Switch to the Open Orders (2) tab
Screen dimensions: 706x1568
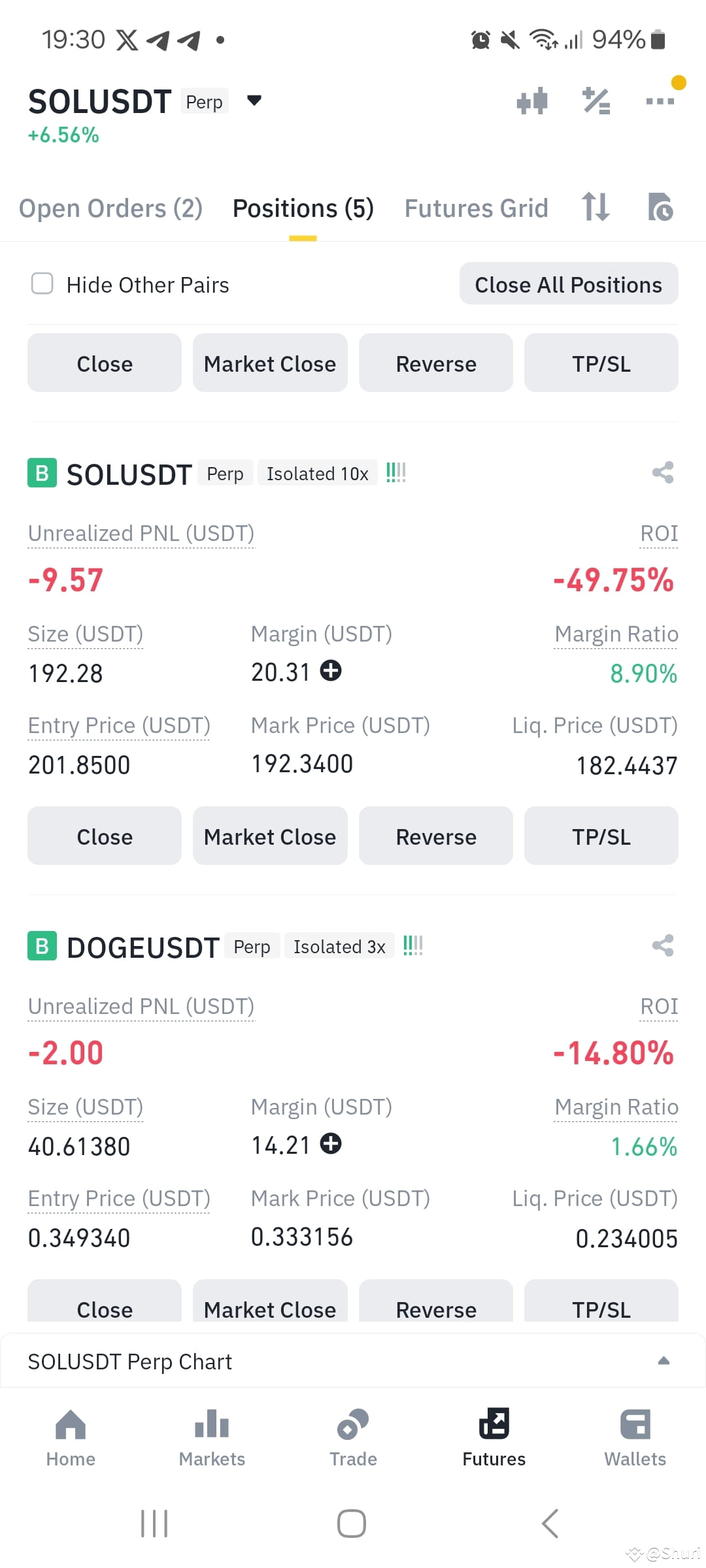tap(110, 208)
